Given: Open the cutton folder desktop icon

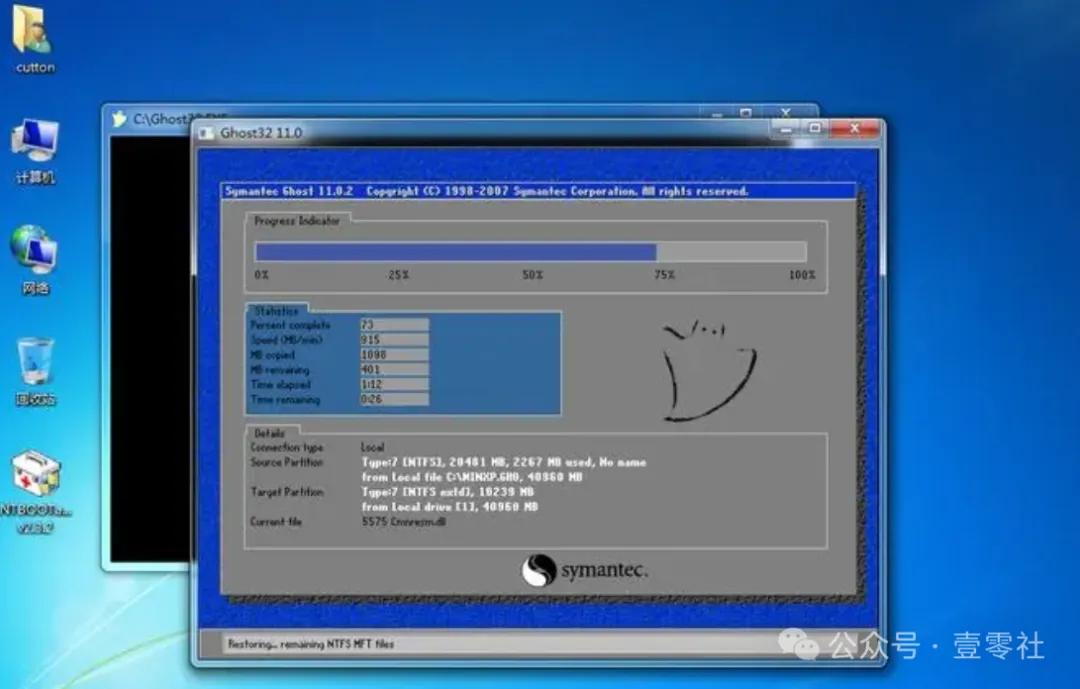Looking at the screenshot, I should tap(34, 39).
